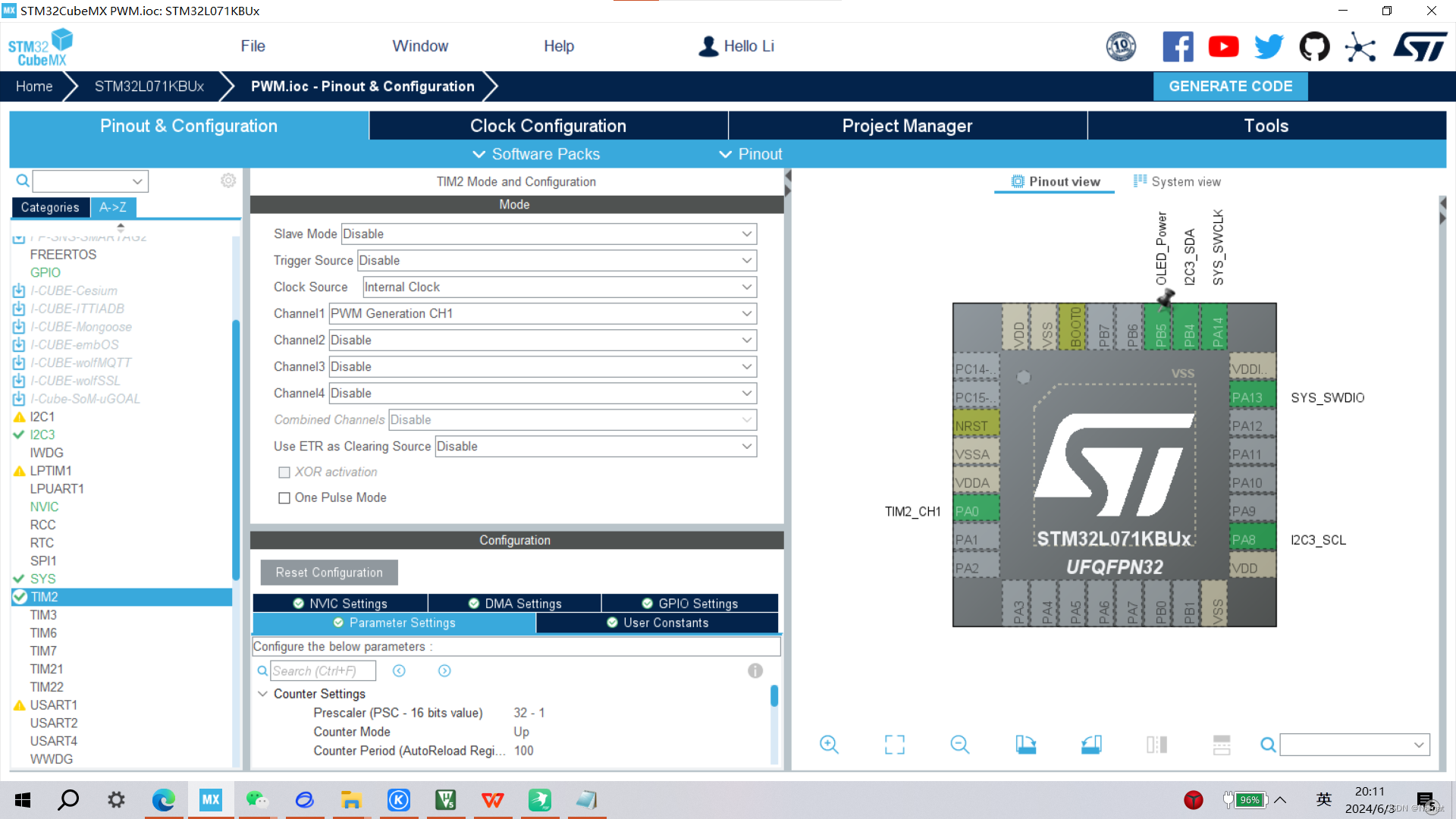Switch to the Clock Configuration tab

[548, 126]
